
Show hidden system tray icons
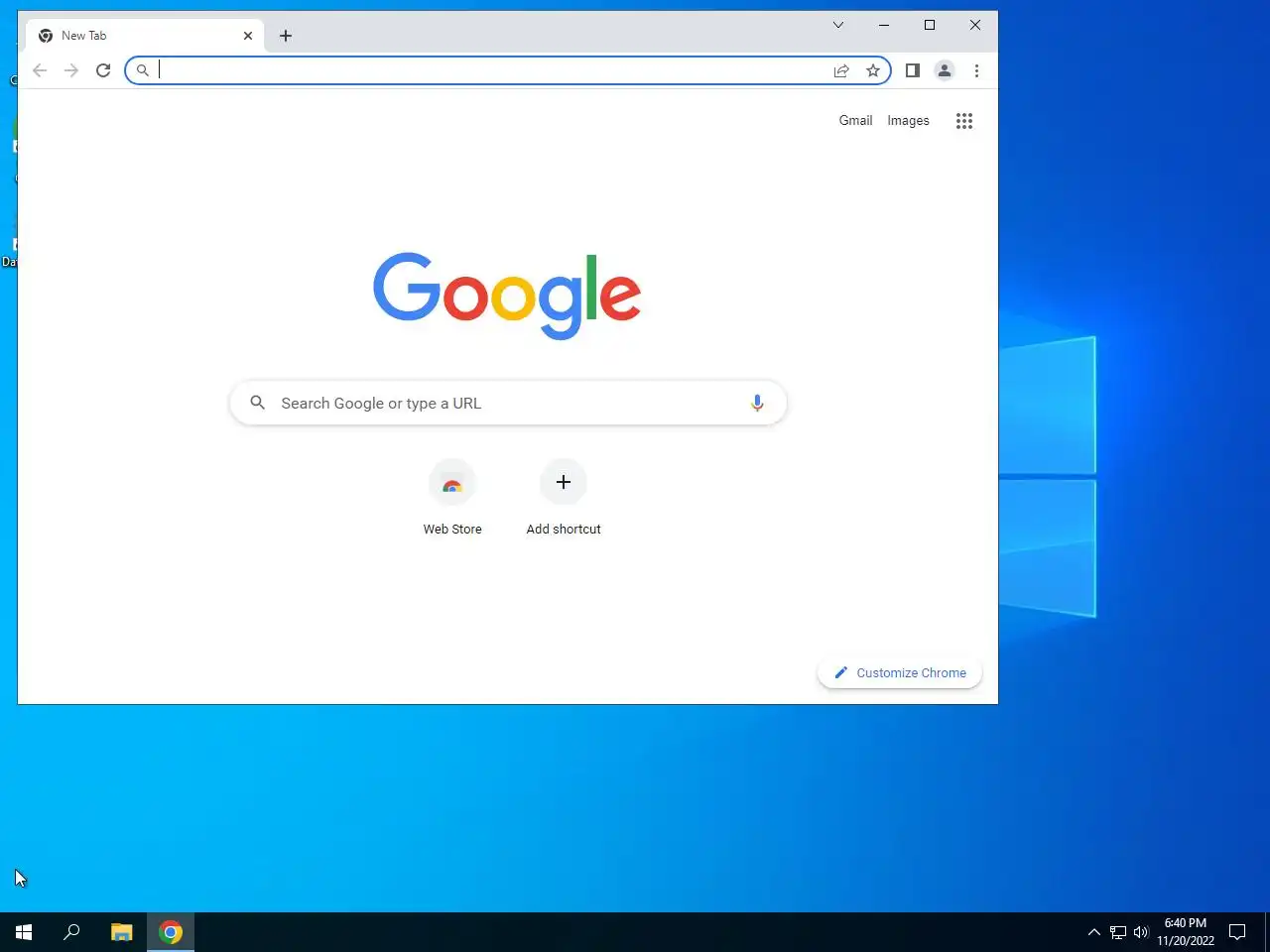click(x=1093, y=932)
